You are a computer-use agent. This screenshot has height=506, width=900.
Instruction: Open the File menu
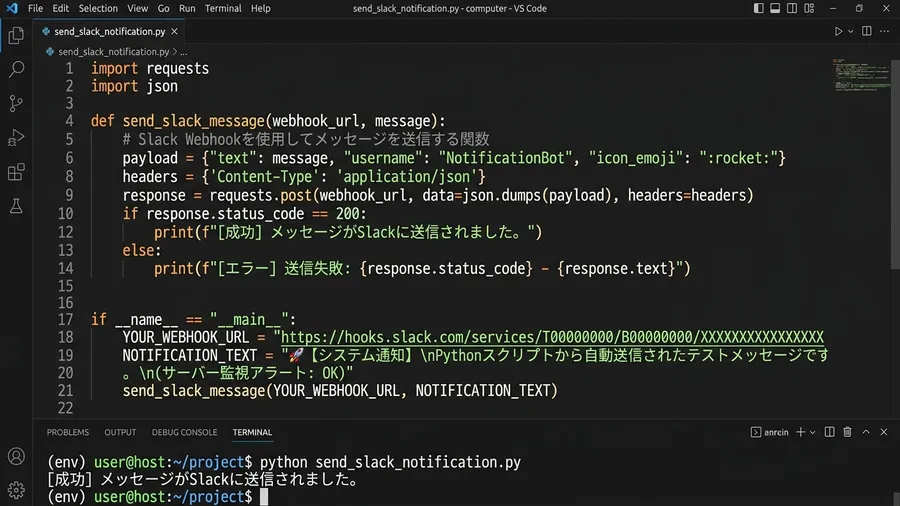[x=35, y=8]
